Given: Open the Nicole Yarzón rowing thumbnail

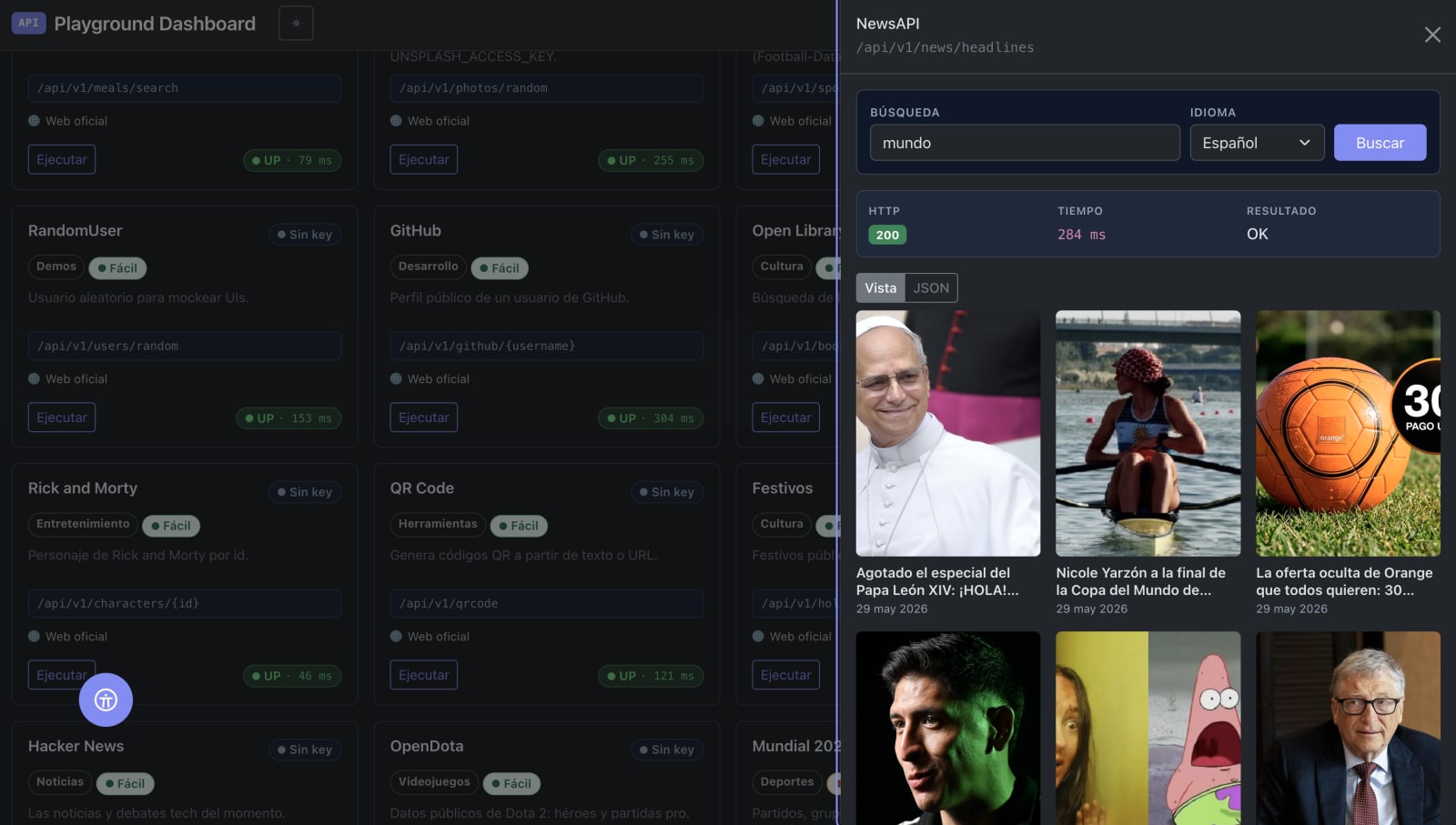Looking at the screenshot, I should 1148,433.
